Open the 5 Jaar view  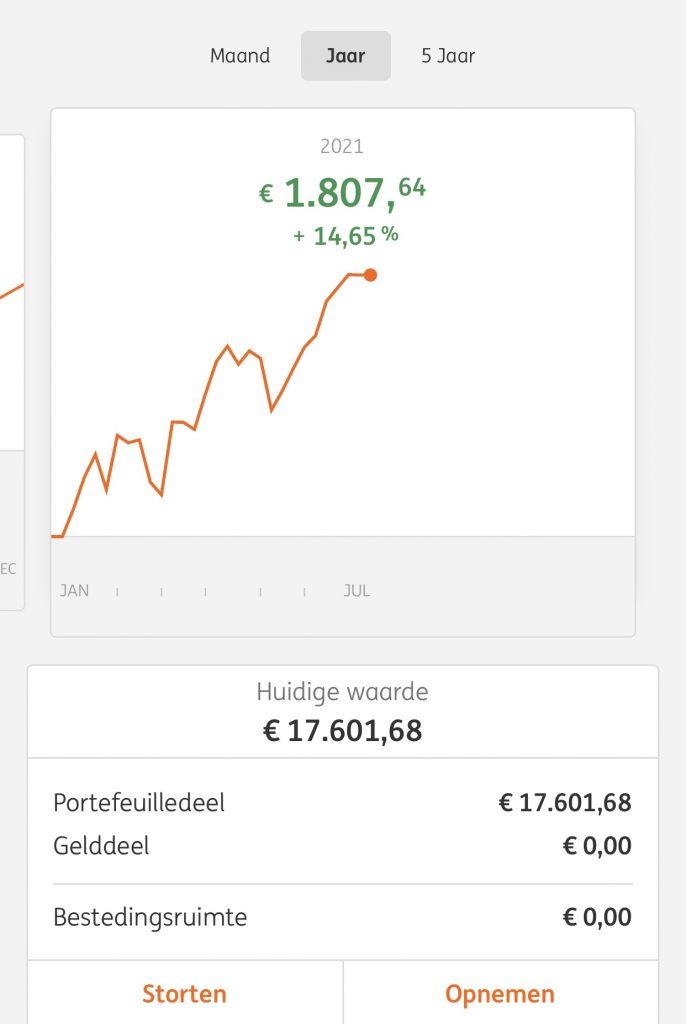tap(448, 56)
